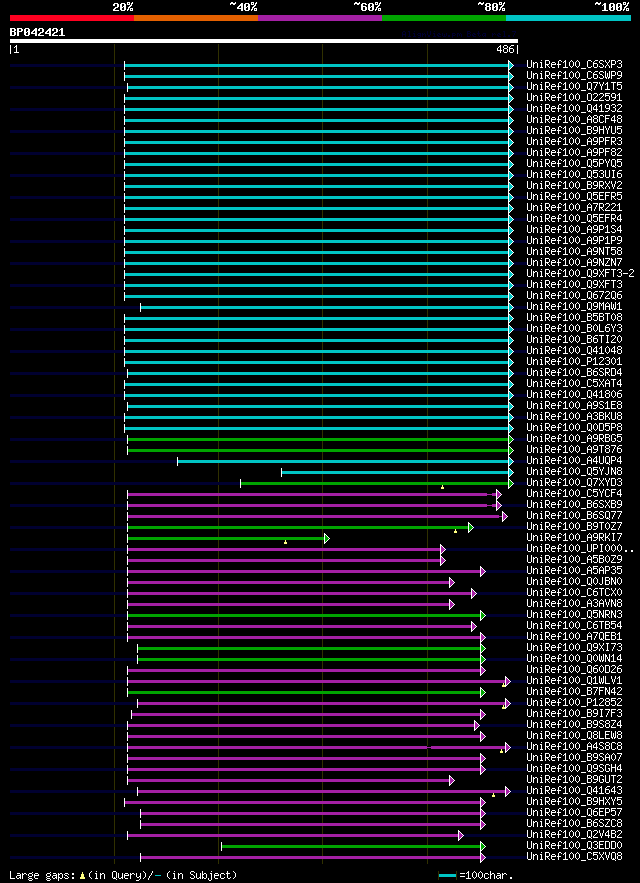The image size is (640, 883).
Task: Open hit UniRef100_Q7Y1T5
Action: point(574,87)
